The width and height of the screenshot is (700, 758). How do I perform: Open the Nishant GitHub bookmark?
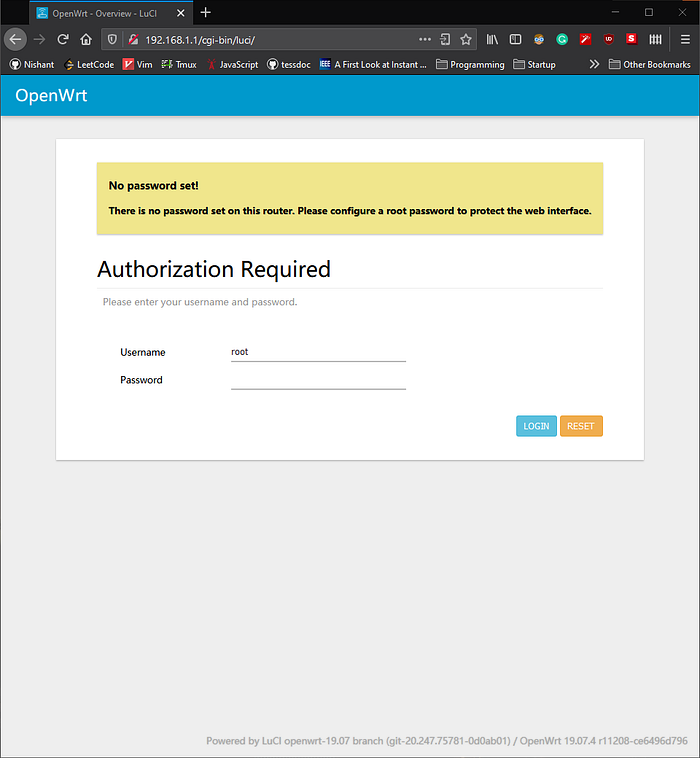pyautogui.click(x=32, y=64)
